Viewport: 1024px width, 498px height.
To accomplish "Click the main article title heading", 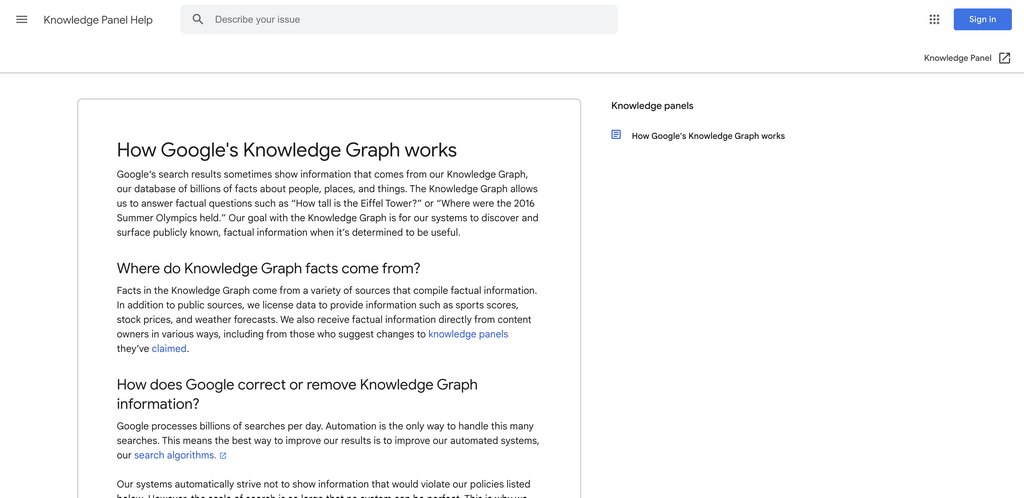I will pyautogui.click(x=287, y=149).
